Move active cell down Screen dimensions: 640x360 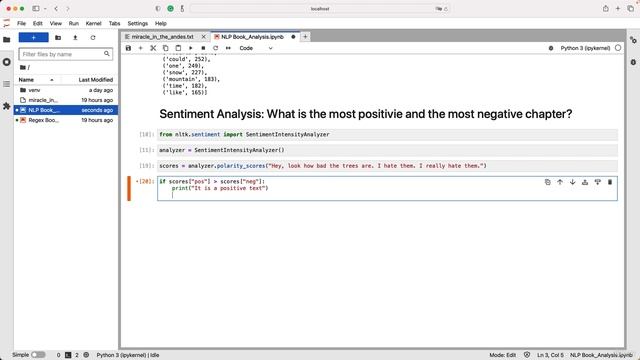pyautogui.click(x=572, y=182)
